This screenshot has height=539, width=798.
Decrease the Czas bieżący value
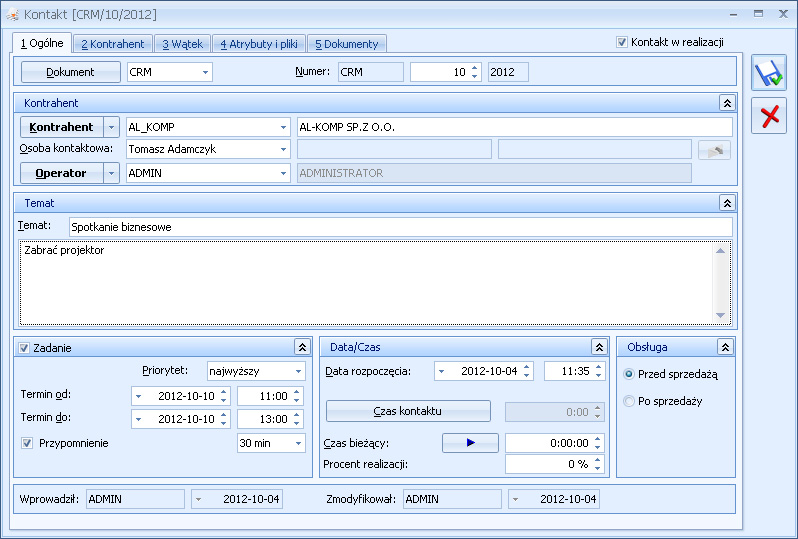point(598,447)
